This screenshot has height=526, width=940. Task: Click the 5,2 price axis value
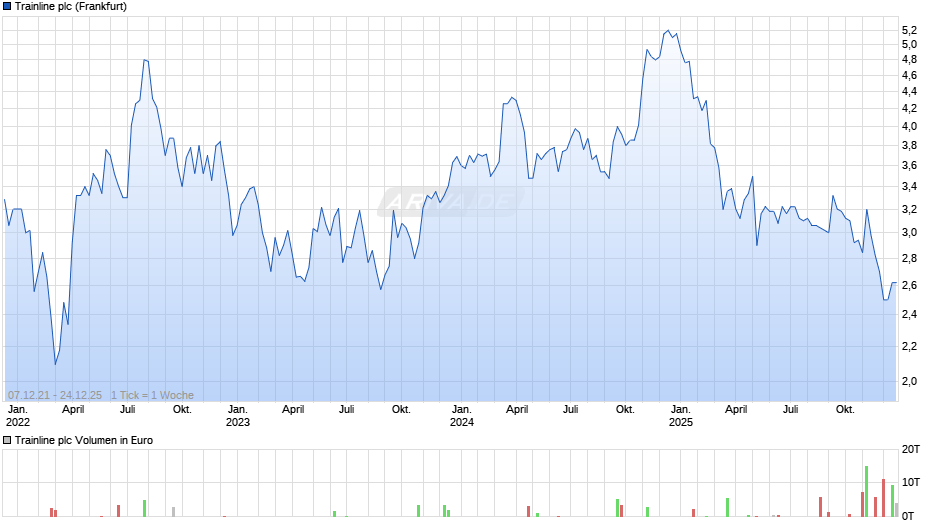click(909, 31)
